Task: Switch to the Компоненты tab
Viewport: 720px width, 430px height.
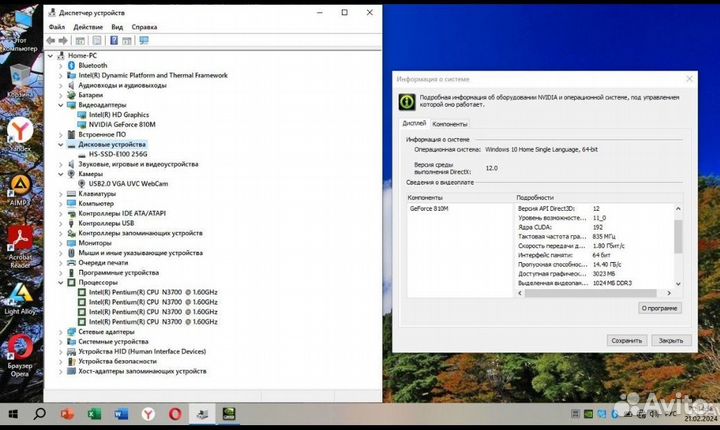Action: [450, 124]
